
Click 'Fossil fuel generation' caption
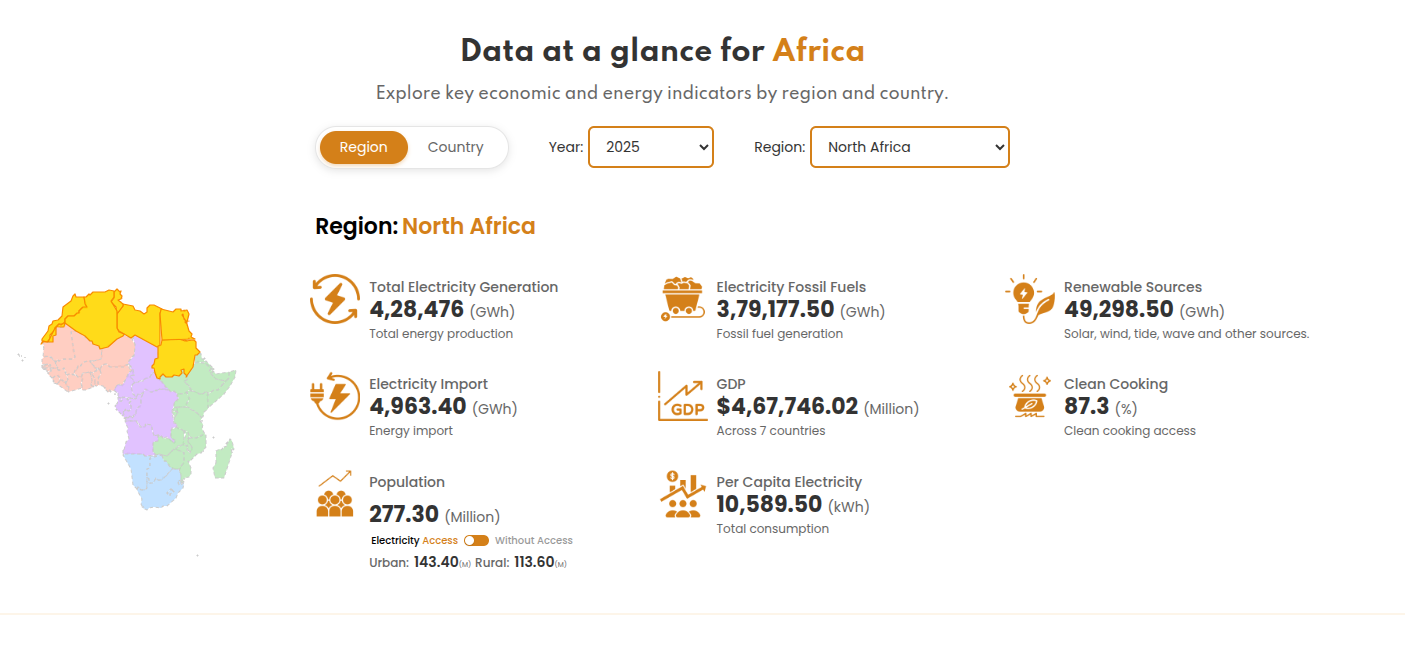click(x=780, y=334)
